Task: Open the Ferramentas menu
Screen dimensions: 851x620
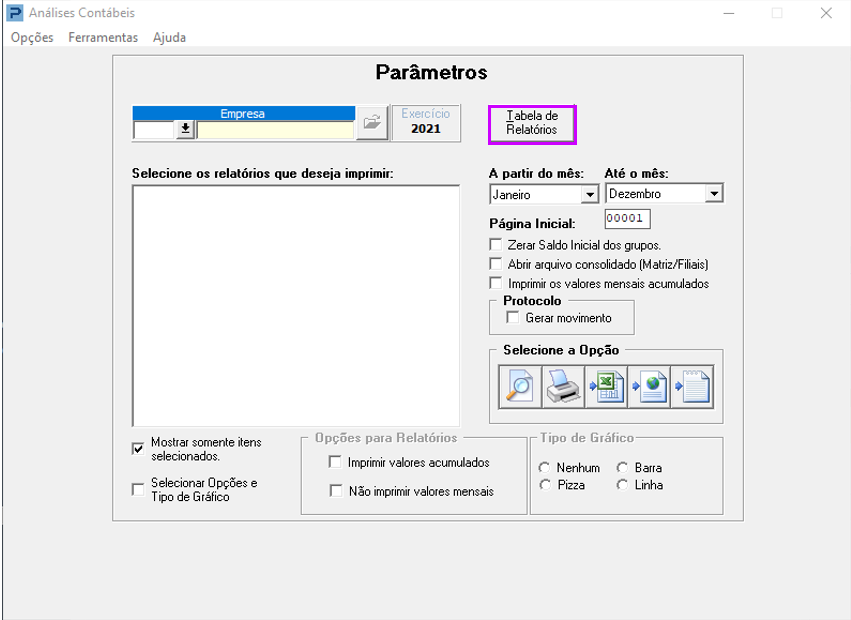Action: (x=103, y=37)
